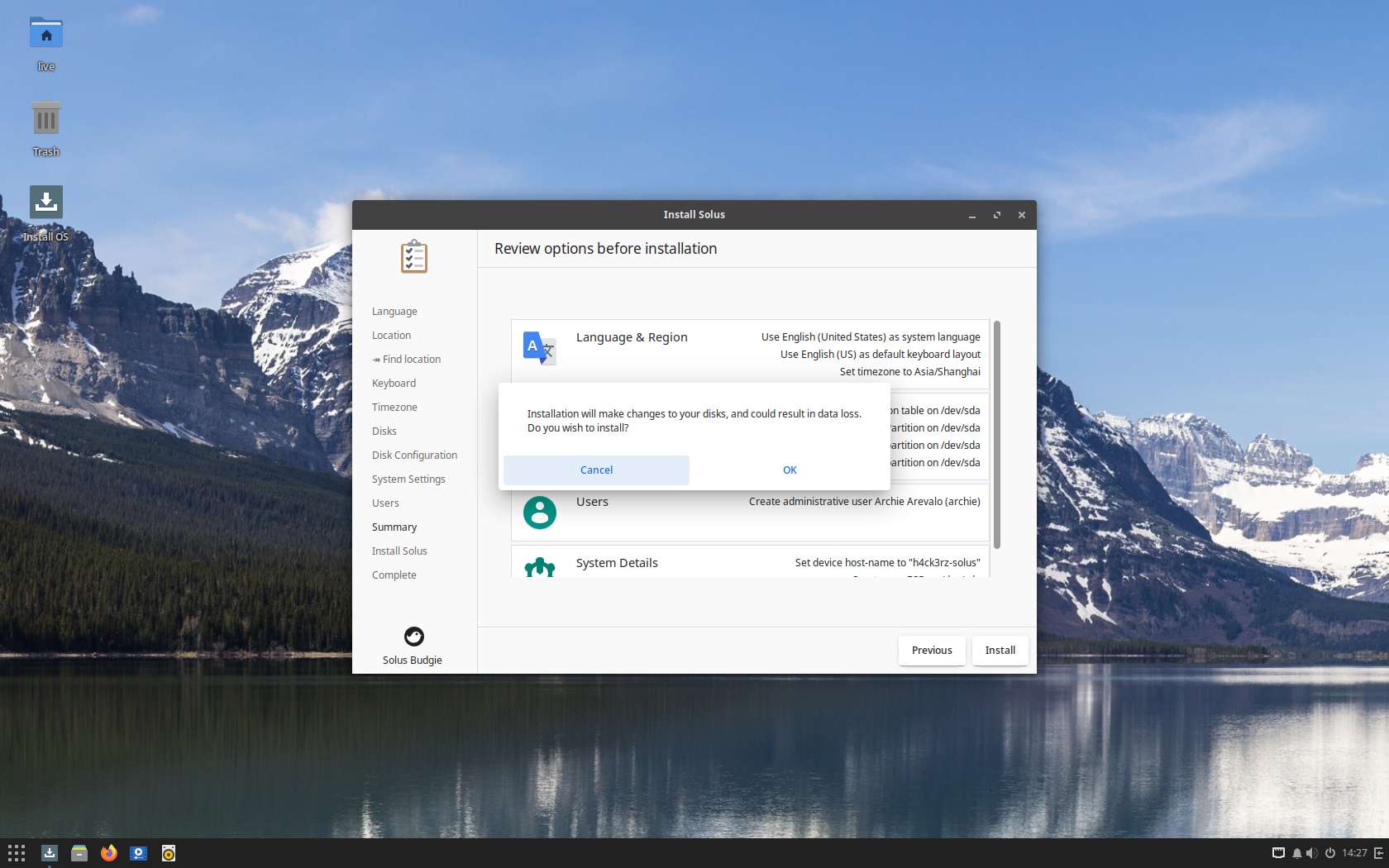Open the power menu in tray
Viewport: 1389px width, 868px height.
1330,853
